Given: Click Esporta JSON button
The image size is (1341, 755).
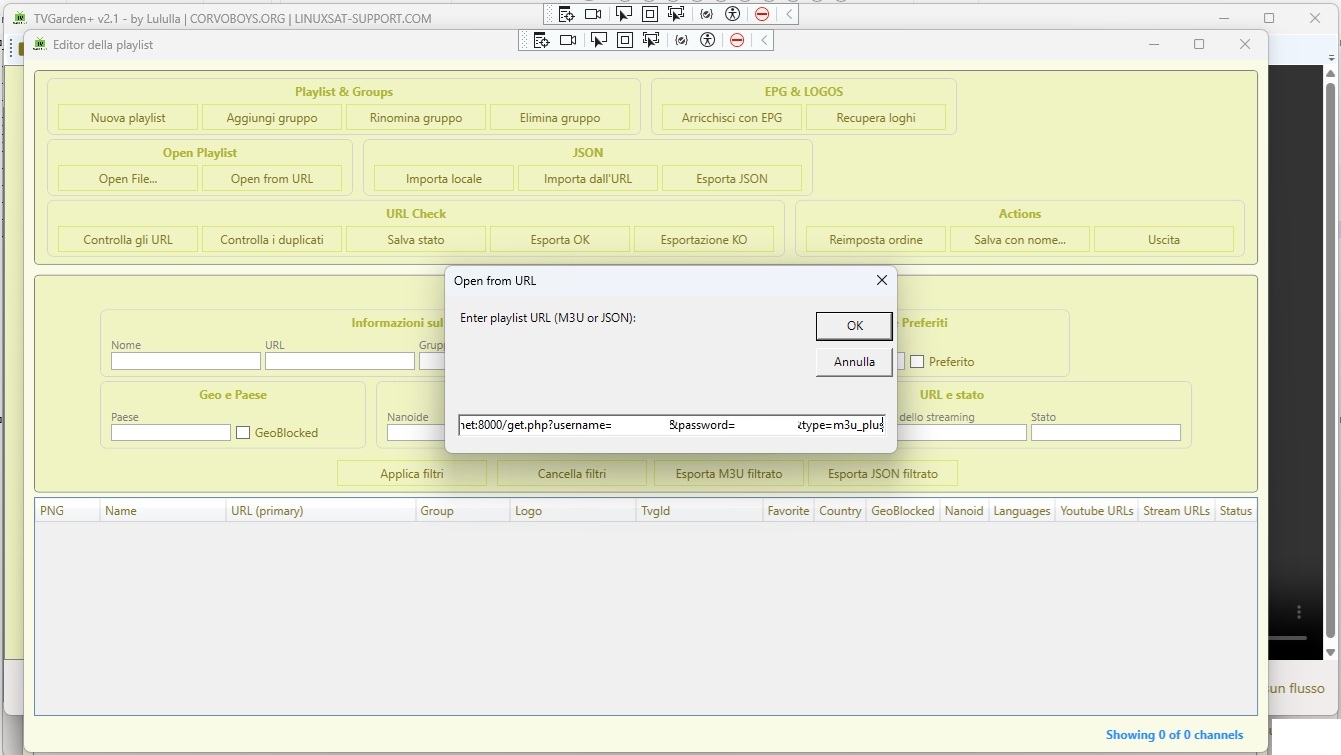Looking at the screenshot, I should [x=732, y=179].
